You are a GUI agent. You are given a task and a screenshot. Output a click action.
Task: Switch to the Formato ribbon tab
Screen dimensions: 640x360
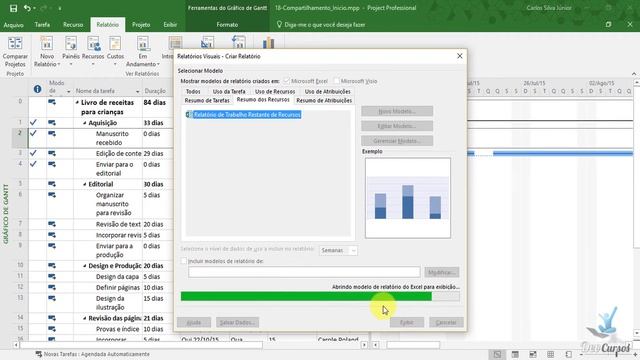click(227, 25)
